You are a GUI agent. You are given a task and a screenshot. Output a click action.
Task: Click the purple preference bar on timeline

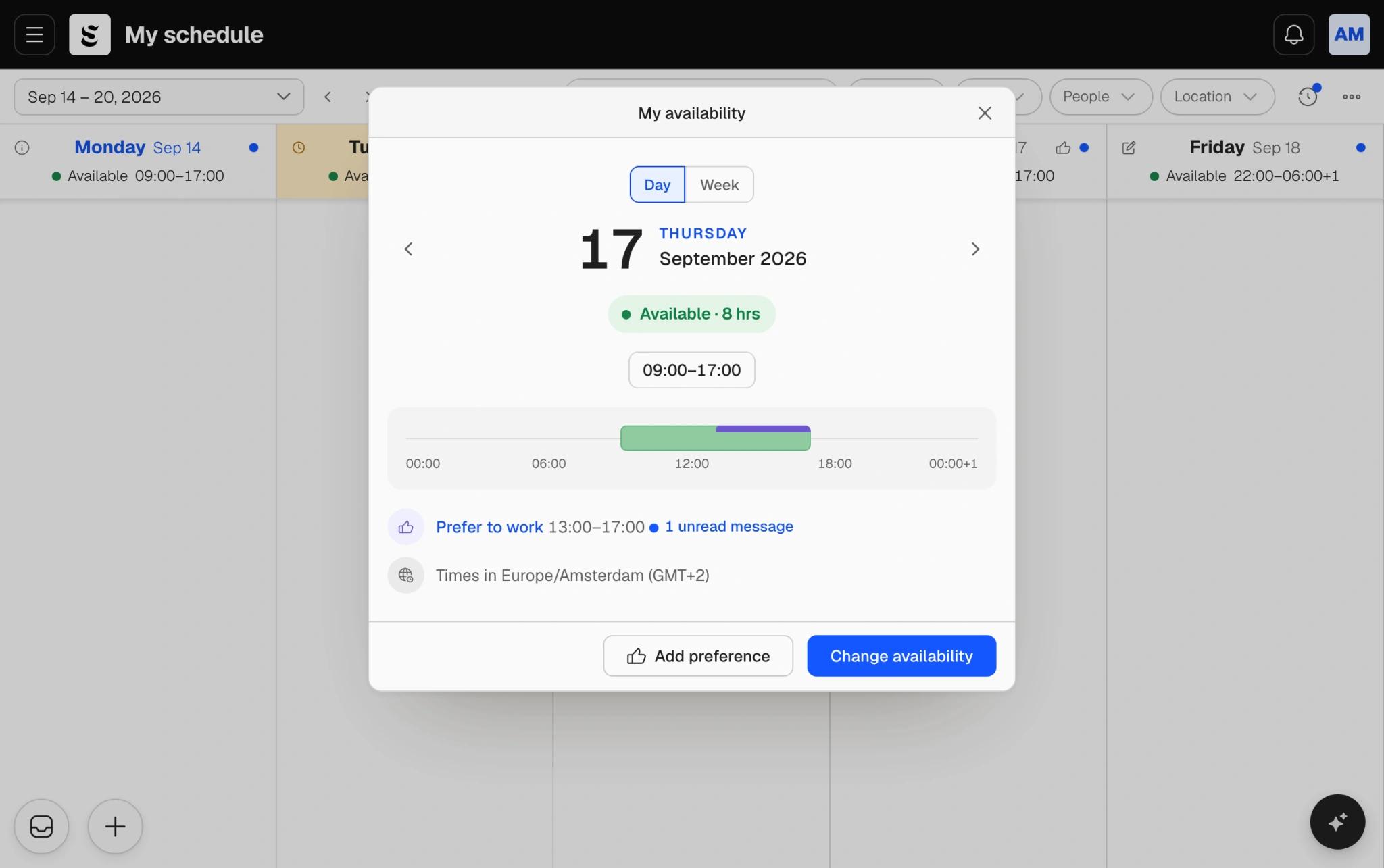(x=763, y=429)
